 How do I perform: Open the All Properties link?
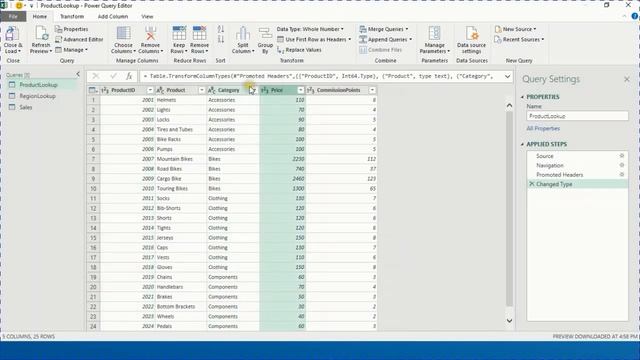(543, 129)
